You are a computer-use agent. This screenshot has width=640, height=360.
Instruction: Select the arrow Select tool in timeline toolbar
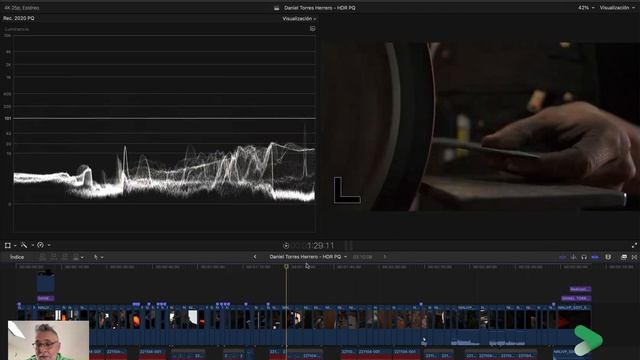pos(96,257)
